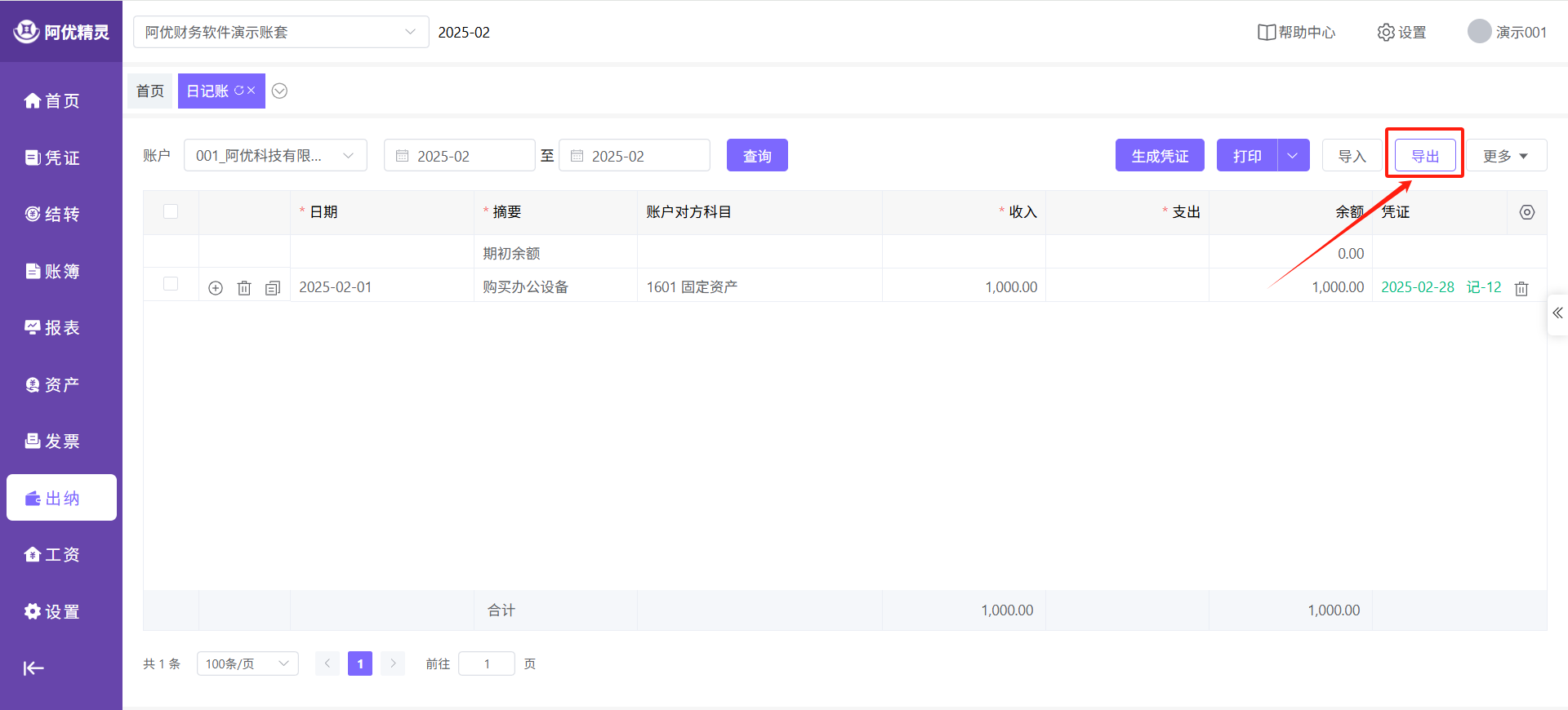Open table column settings gear icon

pyautogui.click(x=1526, y=212)
